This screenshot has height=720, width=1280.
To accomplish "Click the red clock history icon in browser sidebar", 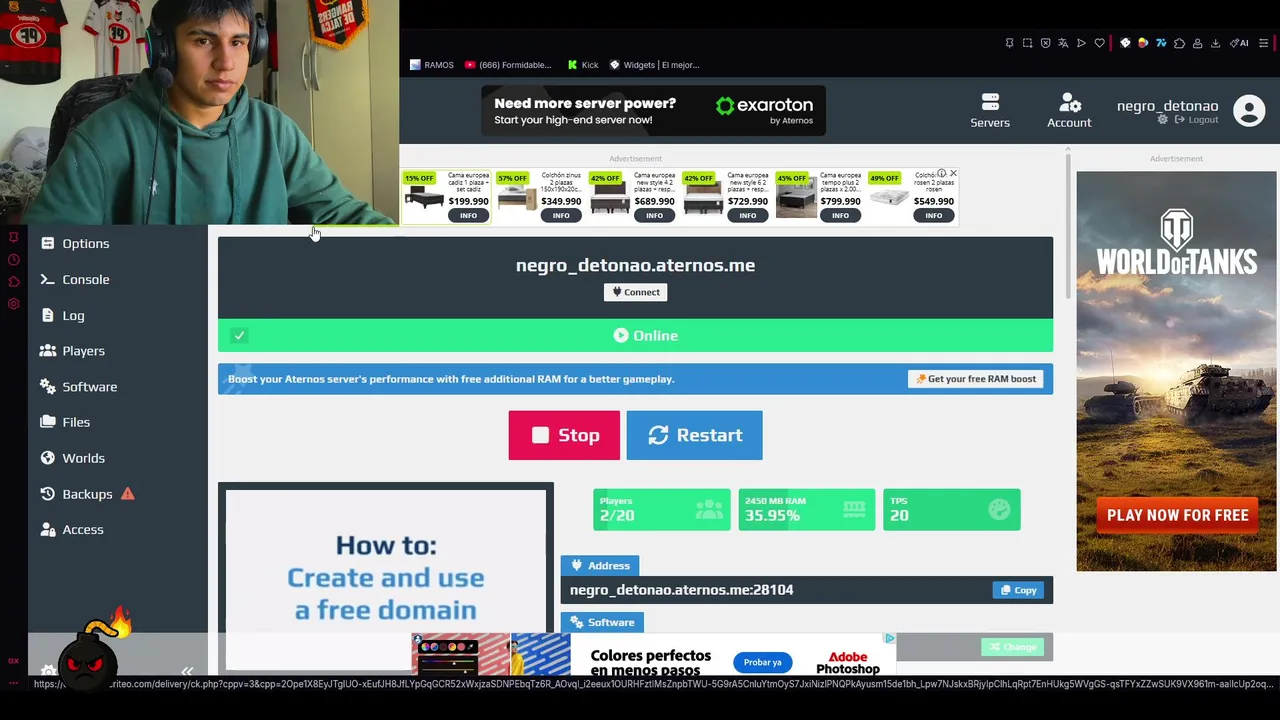I will [x=14, y=260].
